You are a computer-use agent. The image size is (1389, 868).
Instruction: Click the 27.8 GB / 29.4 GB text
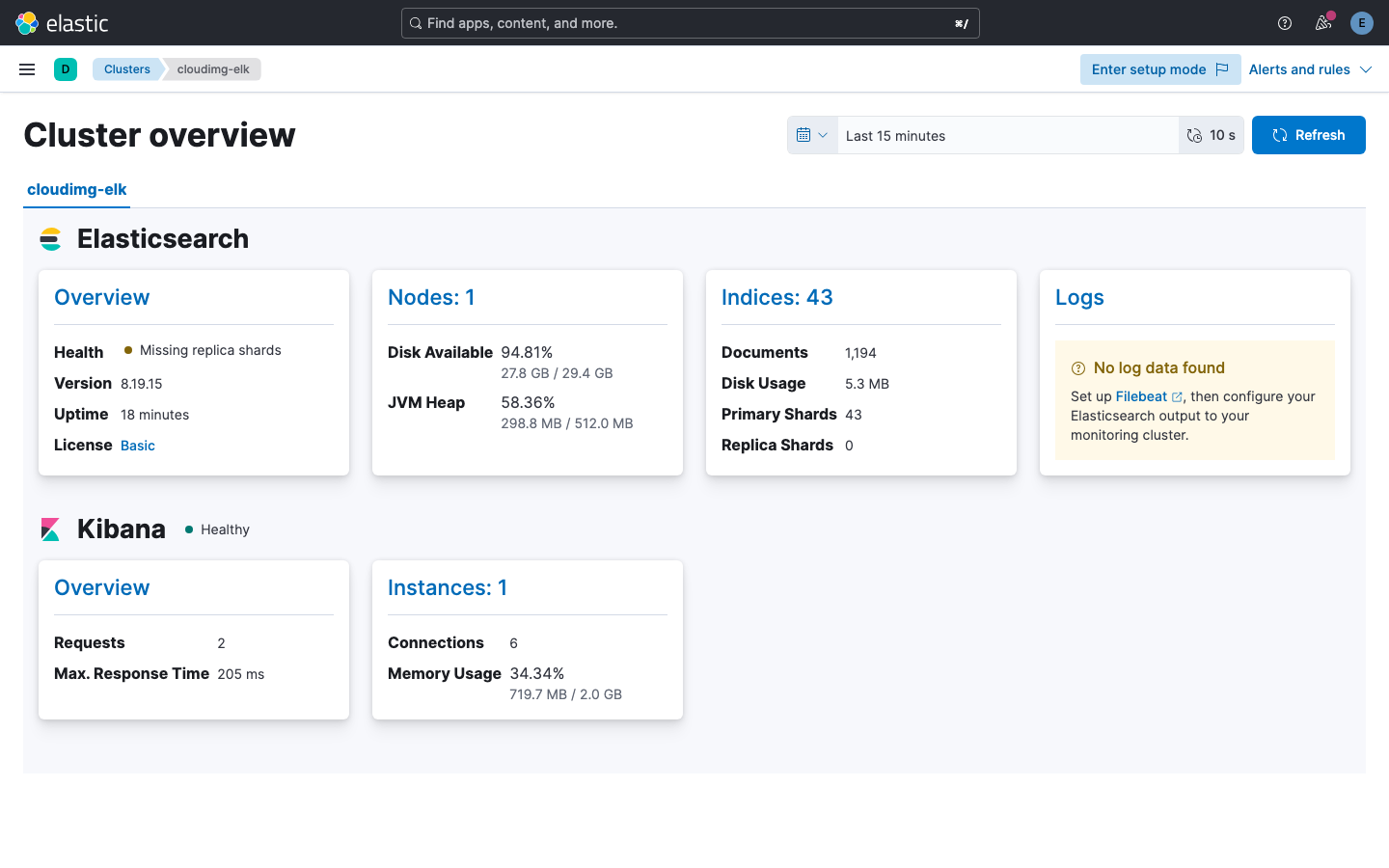pyautogui.click(x=557, y=373)
